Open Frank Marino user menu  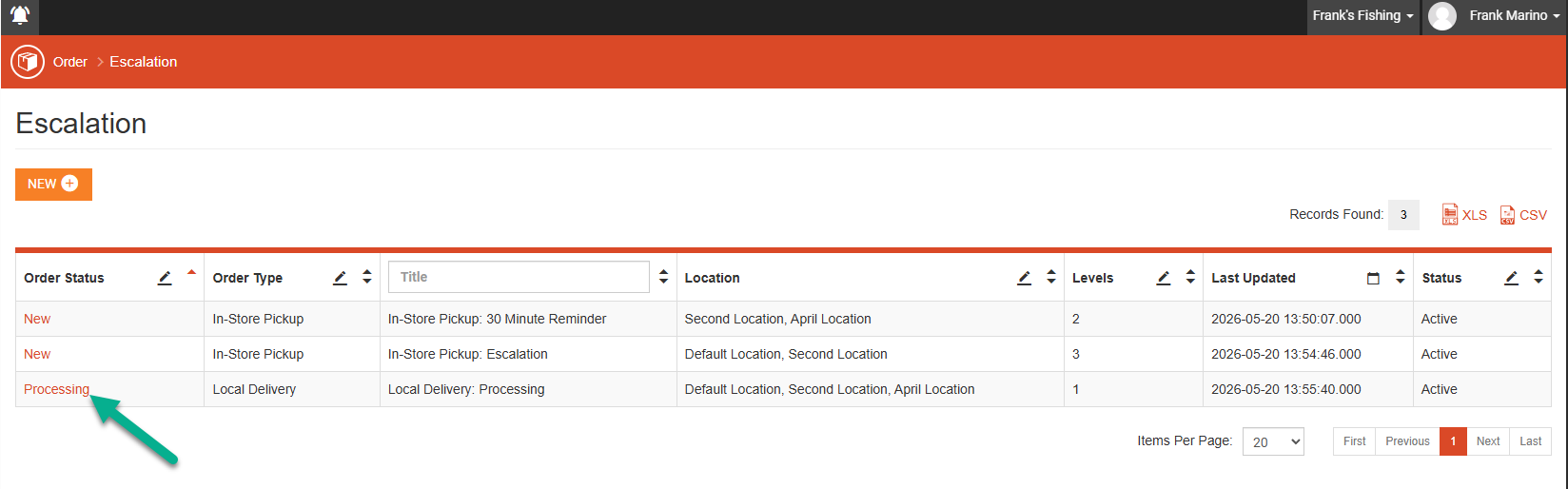click(1514, 16)
